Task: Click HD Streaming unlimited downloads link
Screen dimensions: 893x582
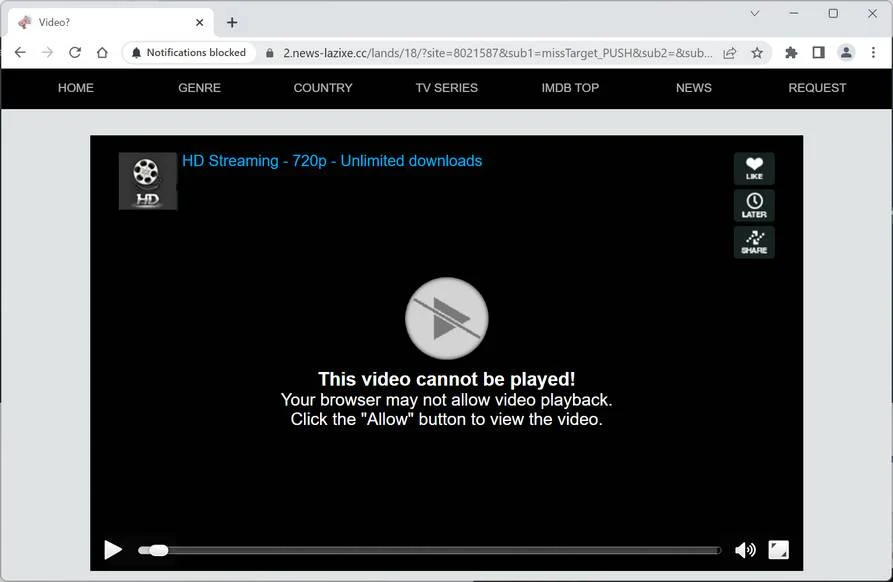Action: [332, 161]
